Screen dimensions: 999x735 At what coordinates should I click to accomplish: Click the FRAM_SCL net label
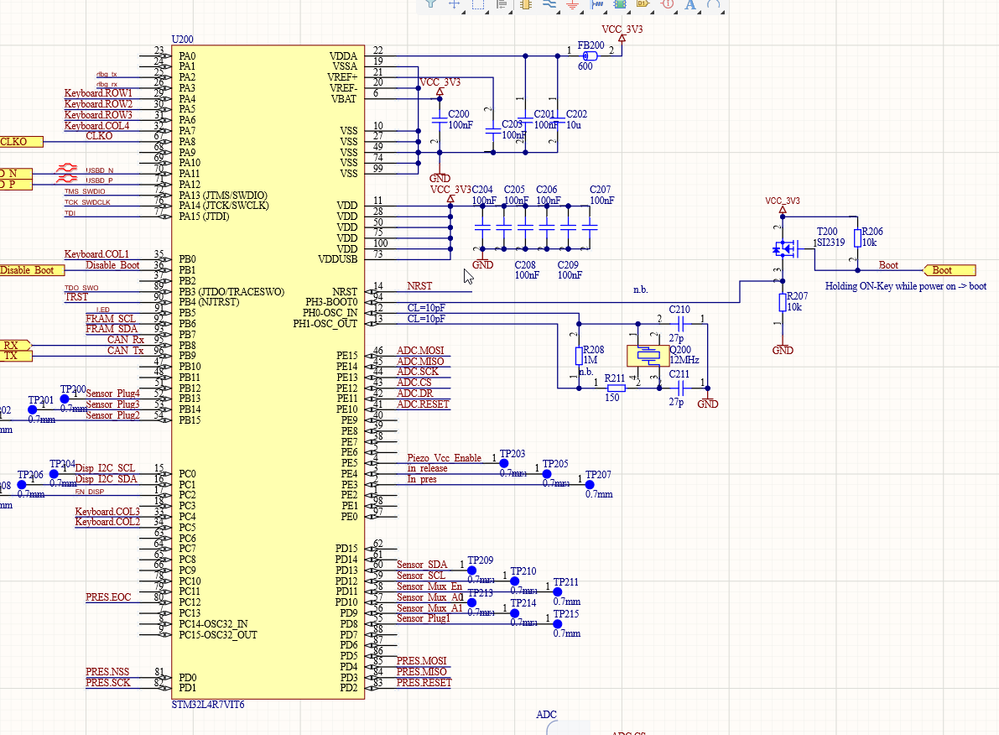click(111, 318)
